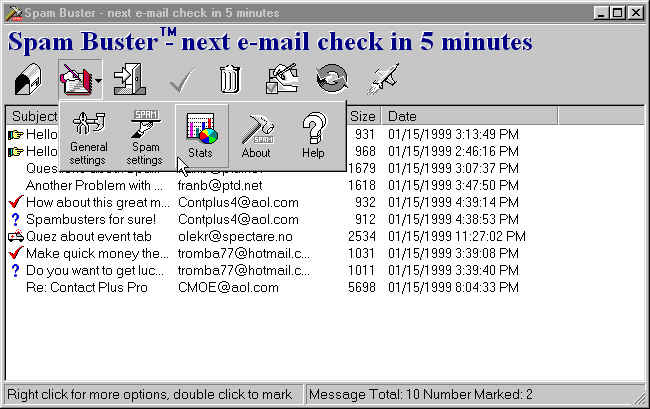The image size is (650, 409).
Task: Click pointing hand icon on the 2:46:16 PM Hello row
Action: point(15,151)
